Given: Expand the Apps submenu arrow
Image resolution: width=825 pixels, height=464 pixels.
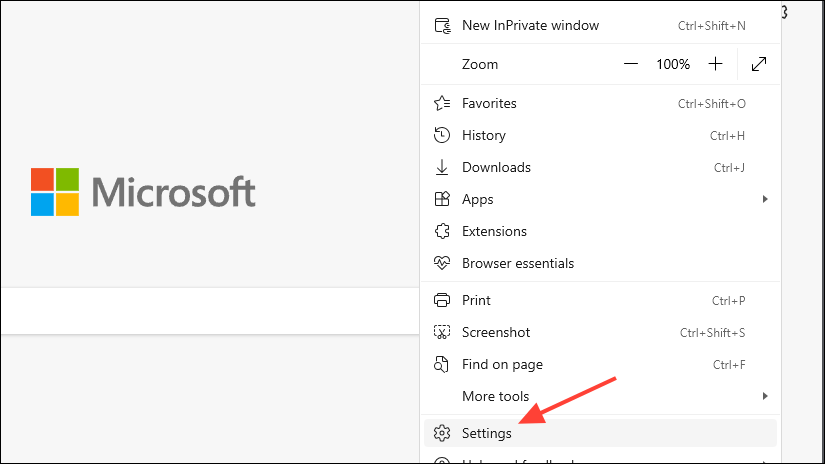Looking at the screenshot, I should tap(765, 199).
